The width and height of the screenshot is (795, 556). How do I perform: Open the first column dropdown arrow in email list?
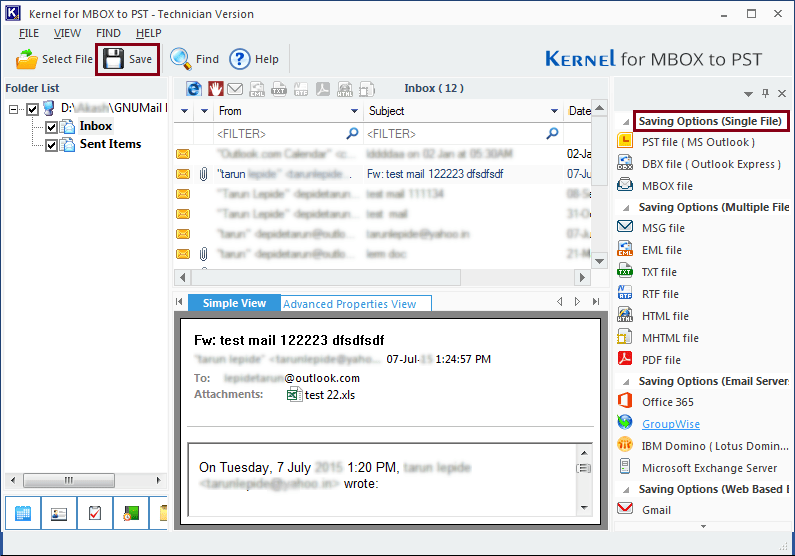coord(184,111)
